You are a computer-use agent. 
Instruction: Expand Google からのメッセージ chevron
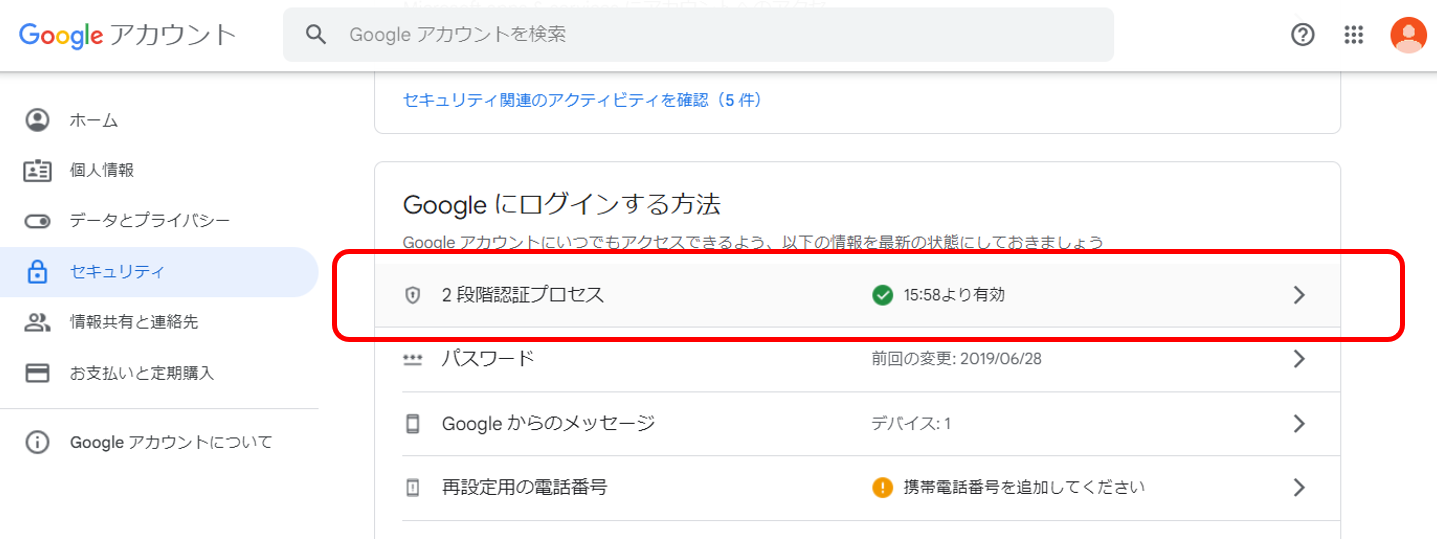pyautogui.click(x=1299, y=424)
